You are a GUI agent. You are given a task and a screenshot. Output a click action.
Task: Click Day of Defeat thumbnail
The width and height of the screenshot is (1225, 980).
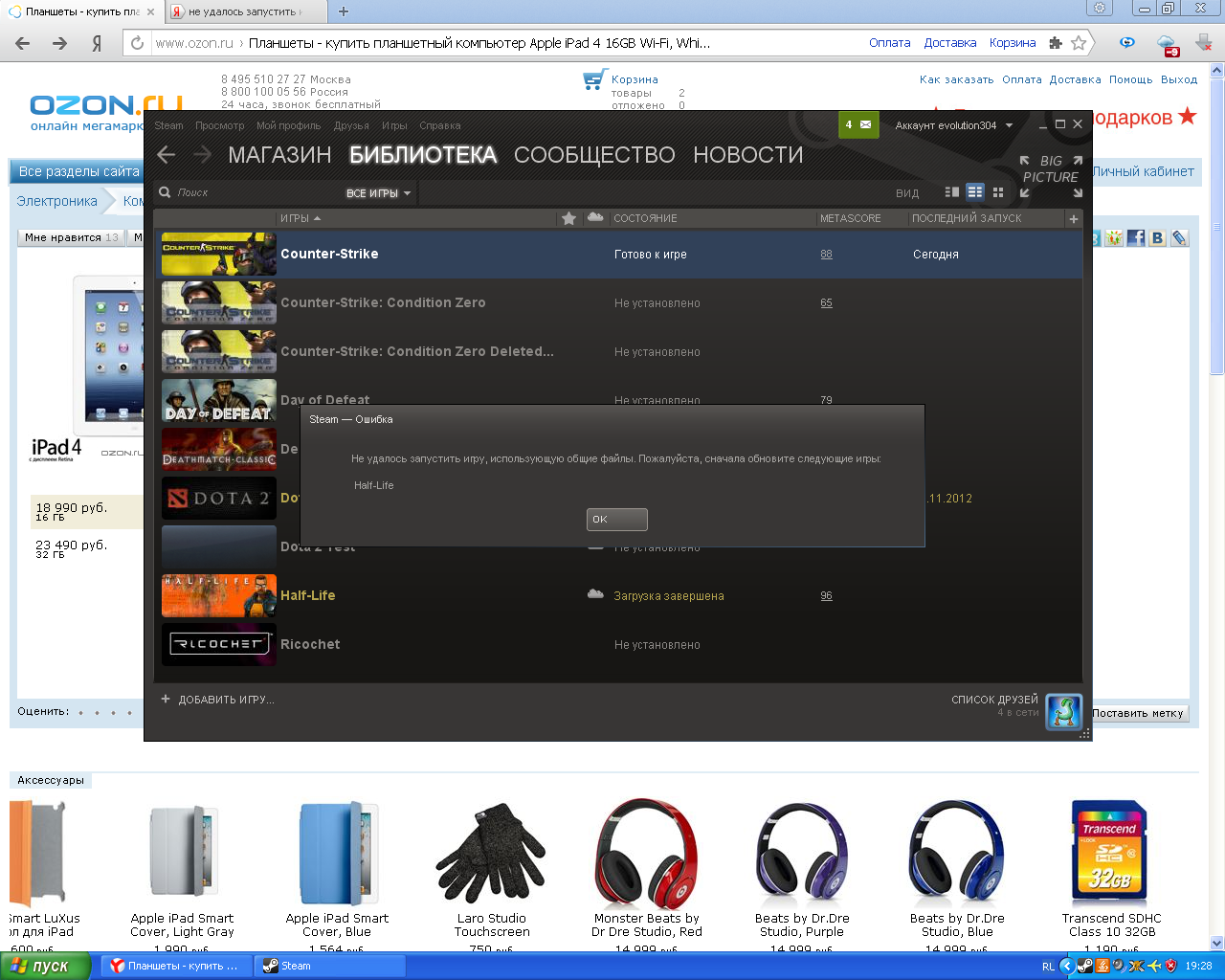pos(219,400)
